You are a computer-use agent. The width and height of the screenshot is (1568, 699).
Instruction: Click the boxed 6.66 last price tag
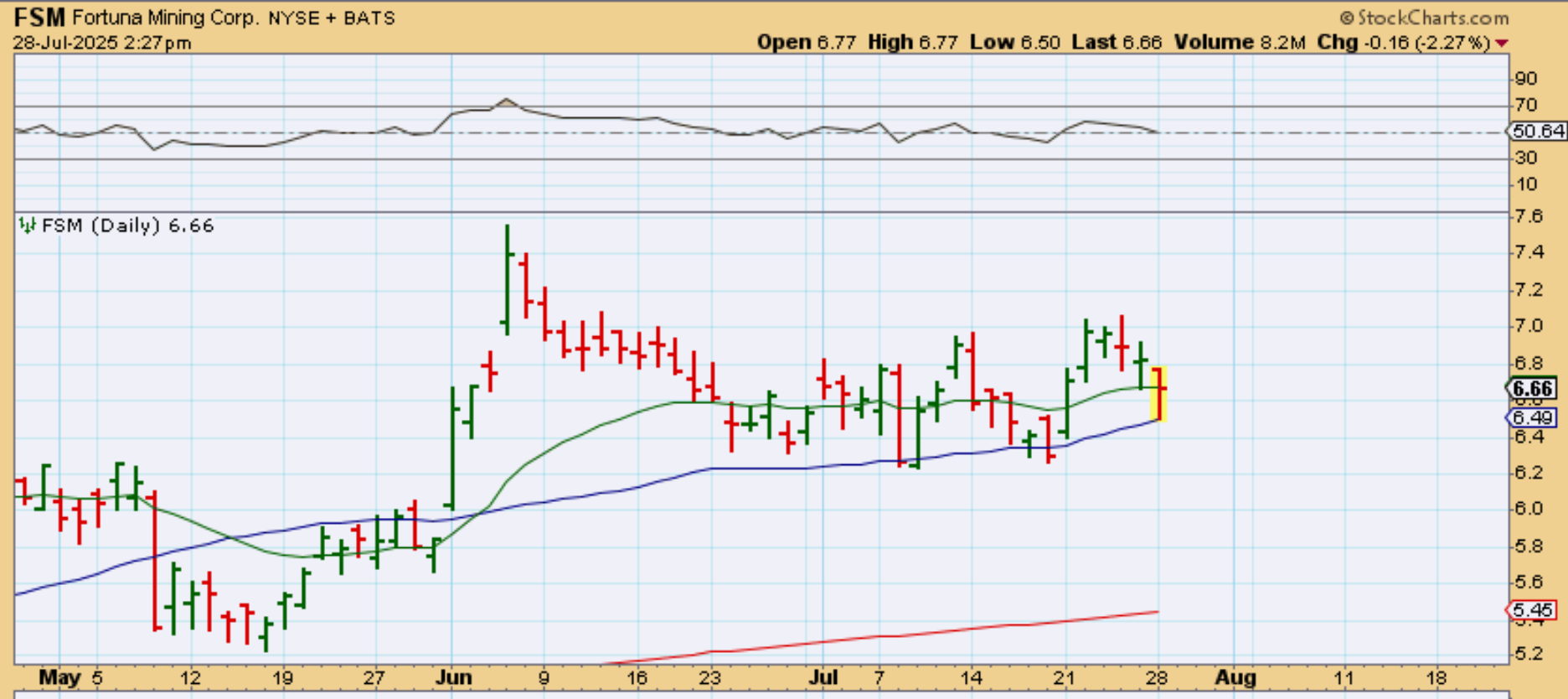(x=1533, y=388)
